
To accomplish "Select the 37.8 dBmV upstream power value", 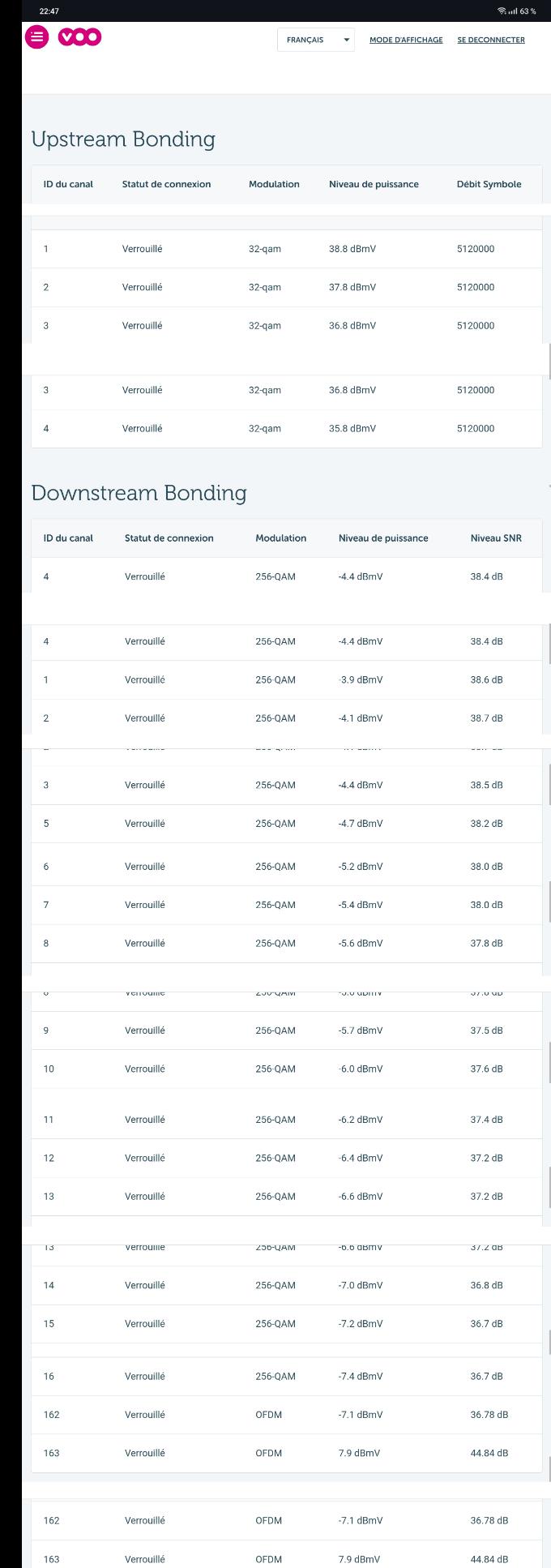I will (x=352, y=287).
